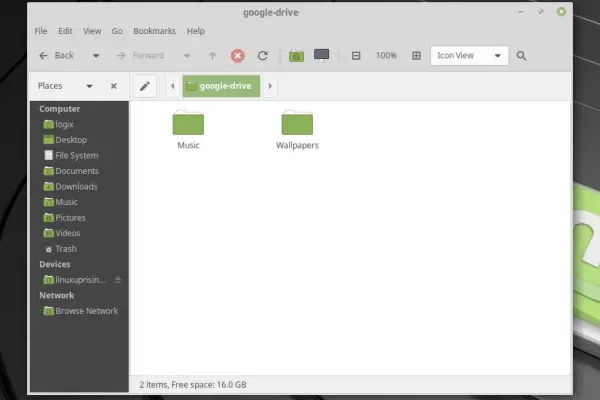
Task: Close the Places sidebar
Action: point(114,86)
